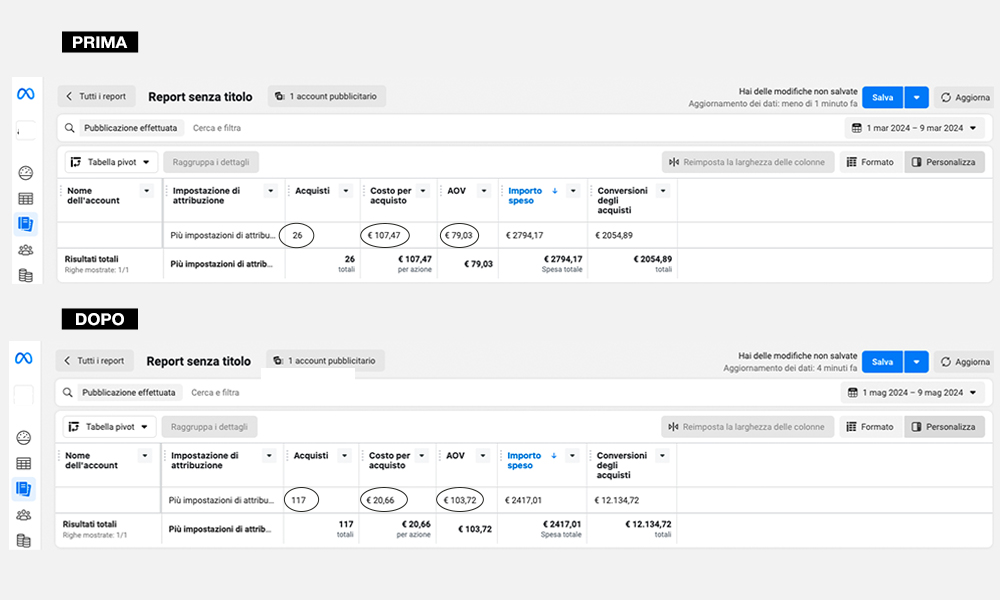1000x600 pixels.
Task: Go back to Tutti i report in PRIMA
Action: (x=96, y=96)
